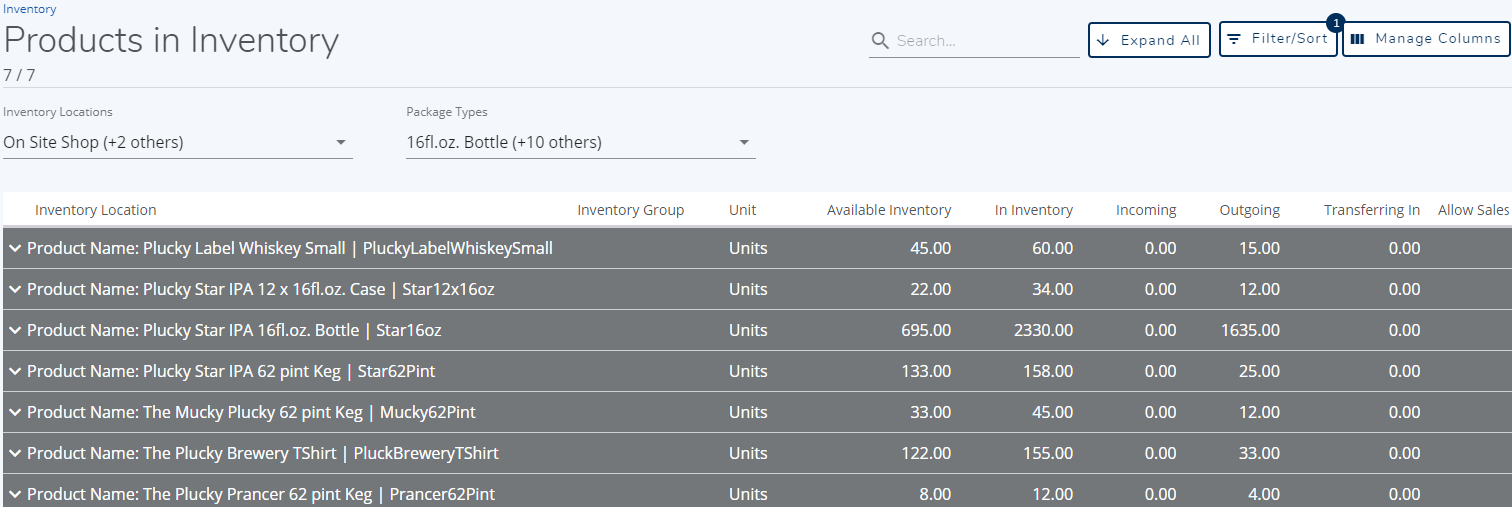Expand The Mucky Plucky 62 pint Keg chevron
The width and height of the screenshot is (1512, 507).
point(15,412)
